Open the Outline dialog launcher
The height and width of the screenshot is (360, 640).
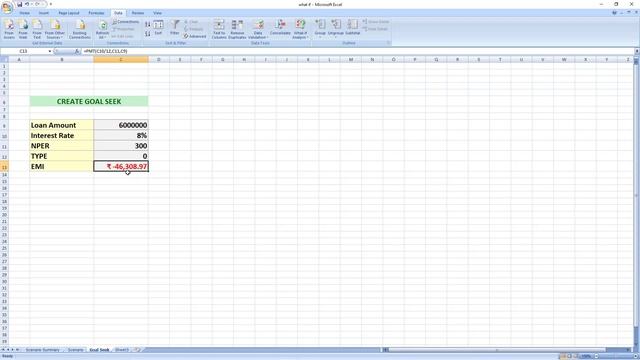[388, 43]
